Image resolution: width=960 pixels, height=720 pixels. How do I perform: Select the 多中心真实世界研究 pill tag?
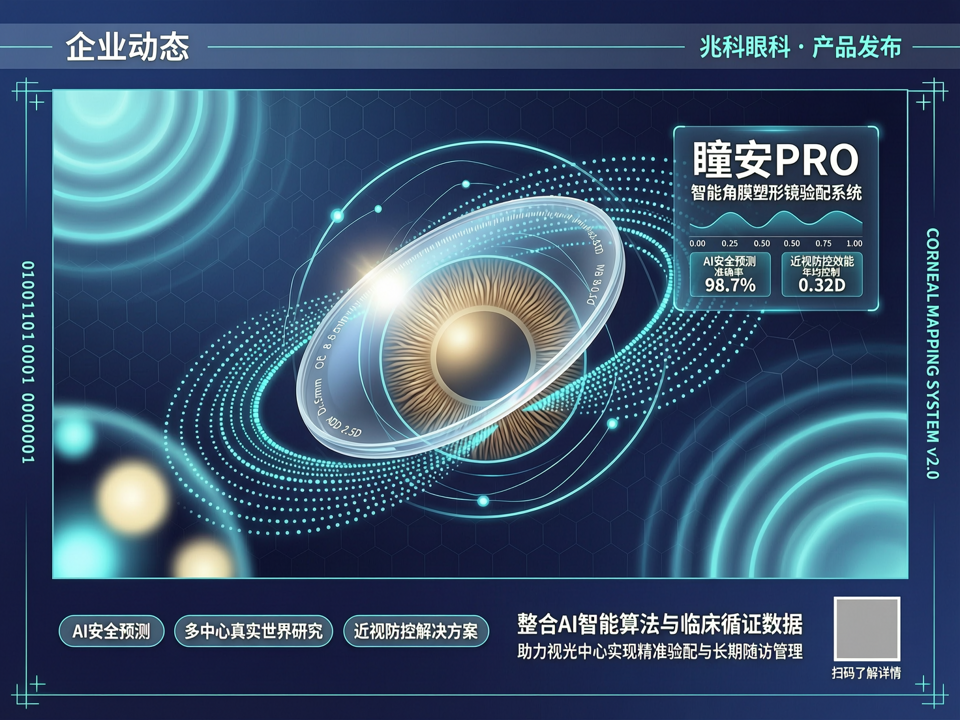click(253, 631)
